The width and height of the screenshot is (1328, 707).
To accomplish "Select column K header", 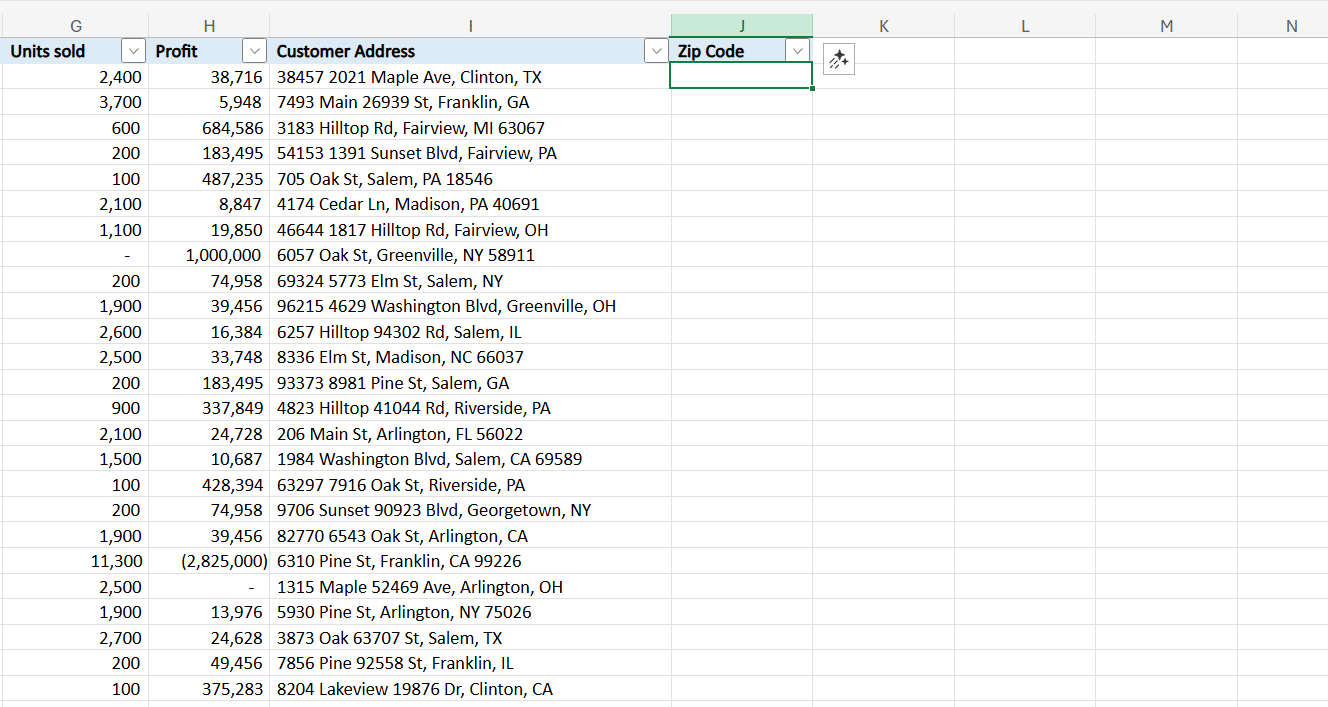I will 883,26.
